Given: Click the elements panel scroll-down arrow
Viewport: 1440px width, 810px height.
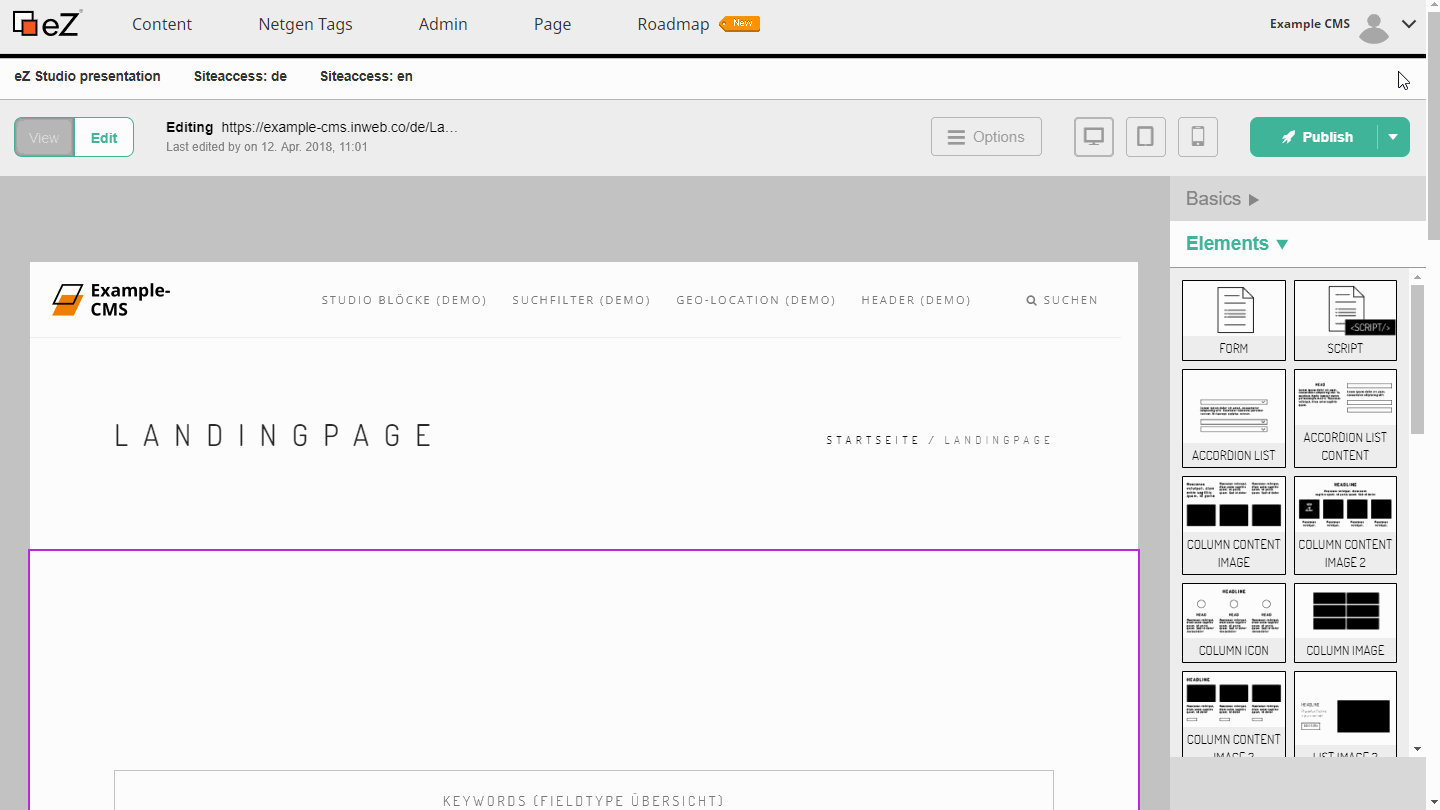Looking at the screenshot, I should point(1417,748).
